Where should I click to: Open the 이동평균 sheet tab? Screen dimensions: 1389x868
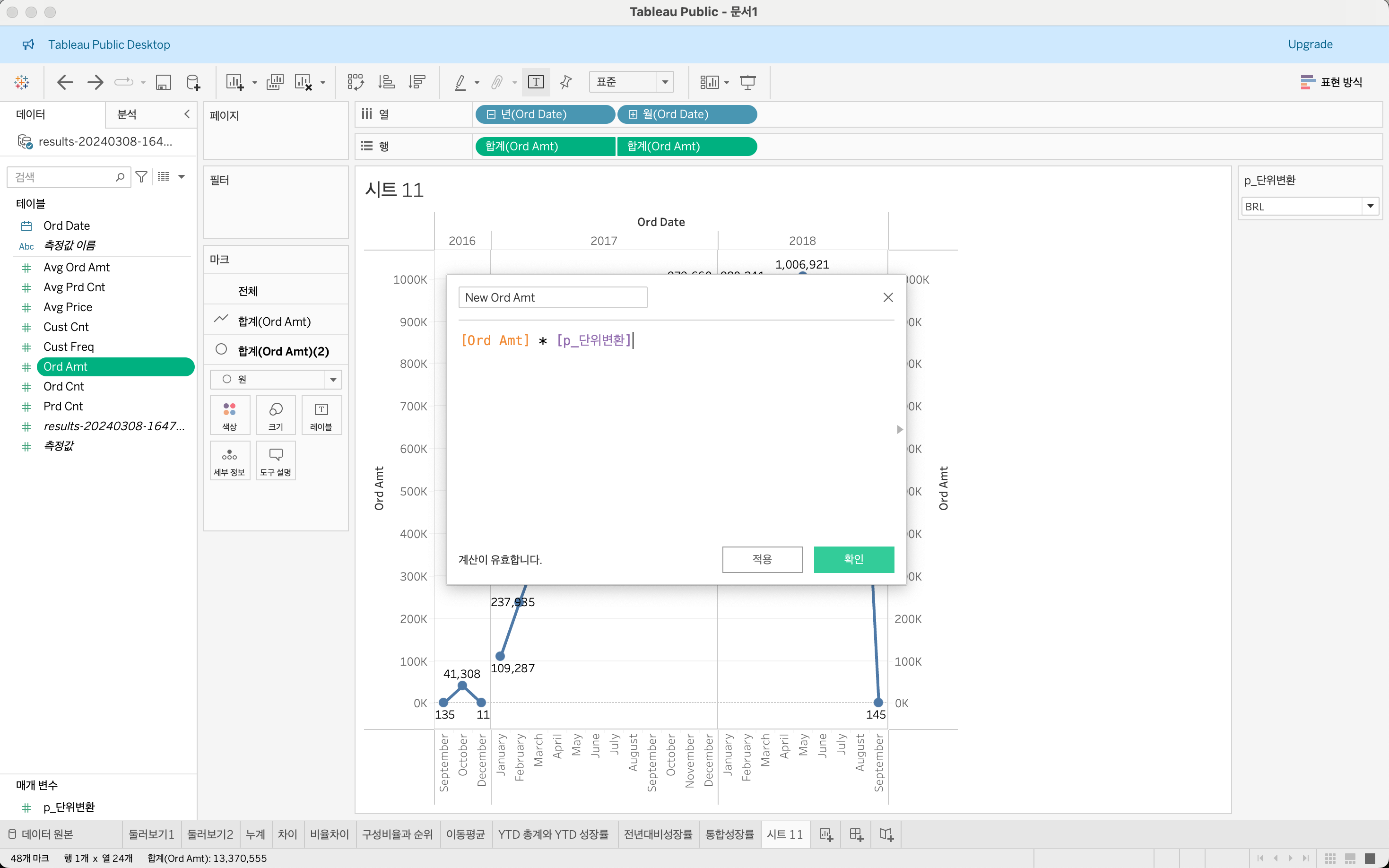click(465, 834)
